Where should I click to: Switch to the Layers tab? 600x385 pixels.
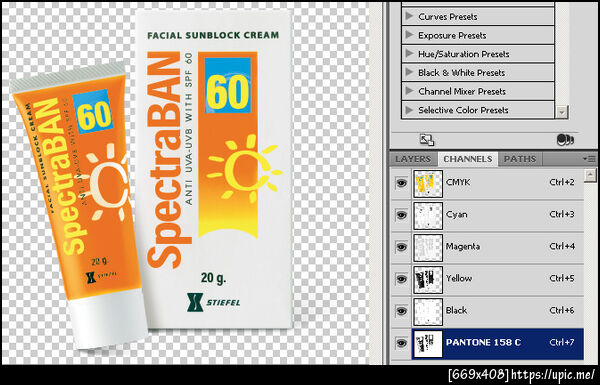coord(413,159)
